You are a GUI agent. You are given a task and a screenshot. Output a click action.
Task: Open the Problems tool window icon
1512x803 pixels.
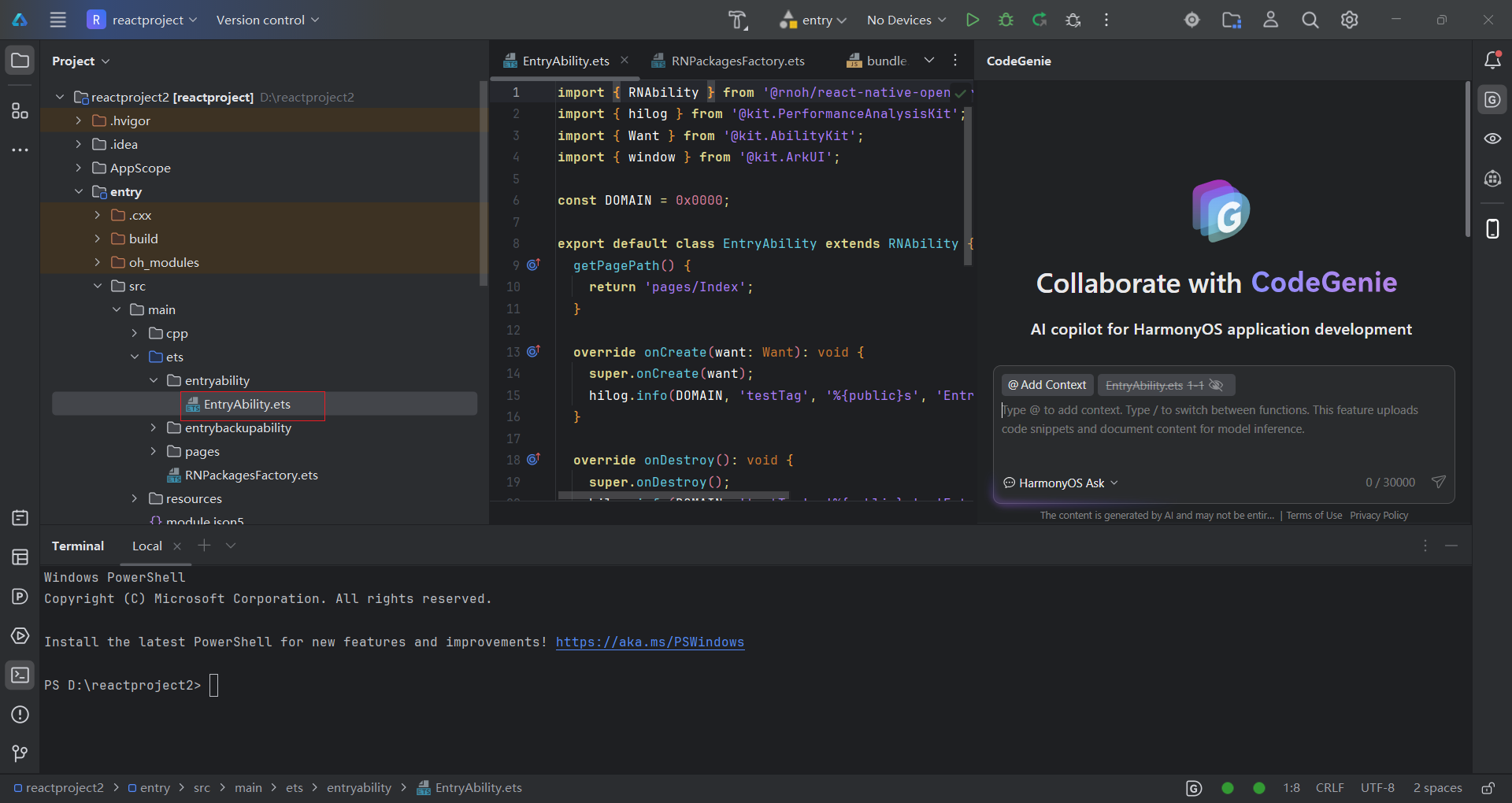click(x=20, y=715)
